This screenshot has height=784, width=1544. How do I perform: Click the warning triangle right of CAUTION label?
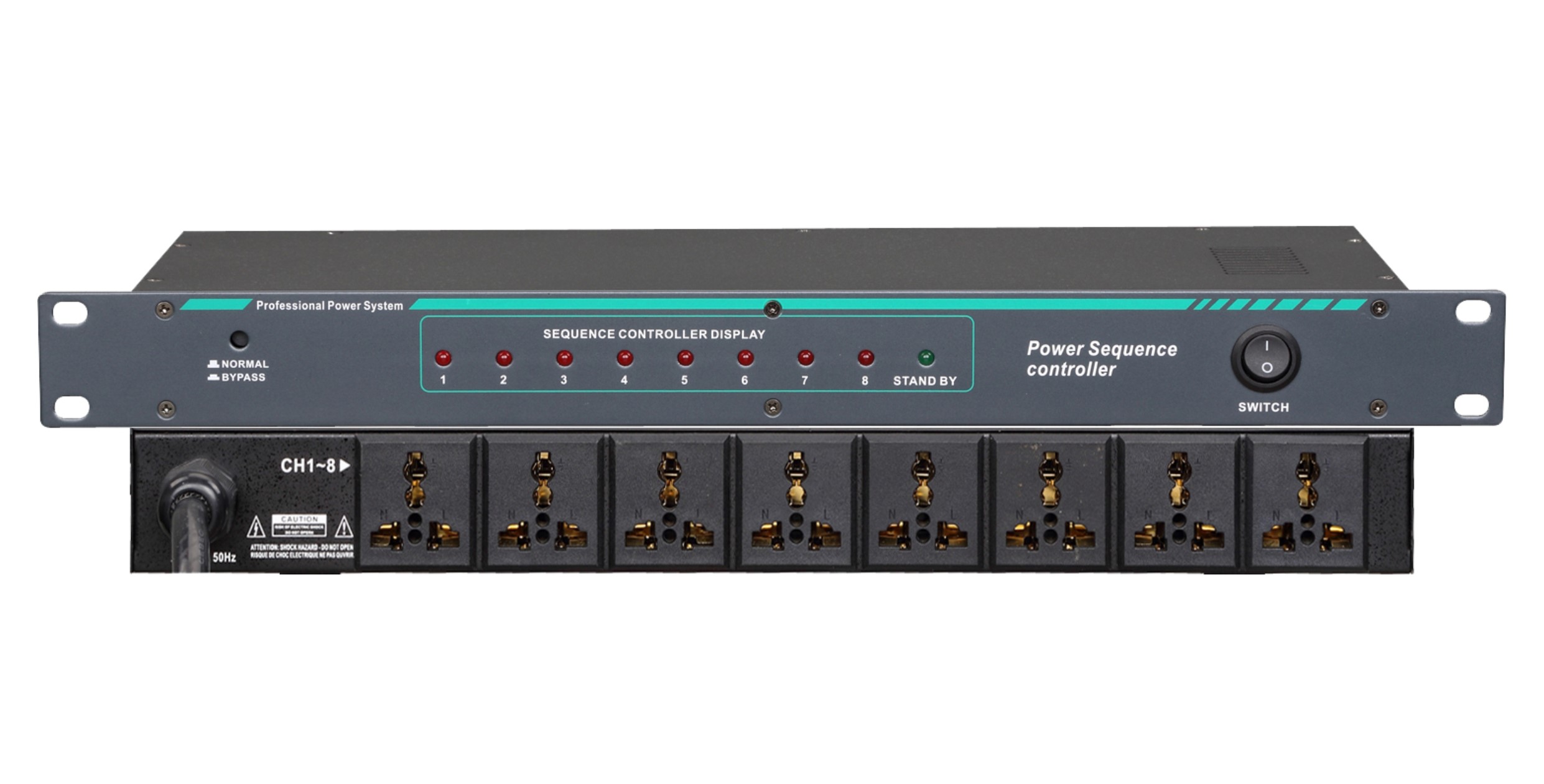[344, 527]
